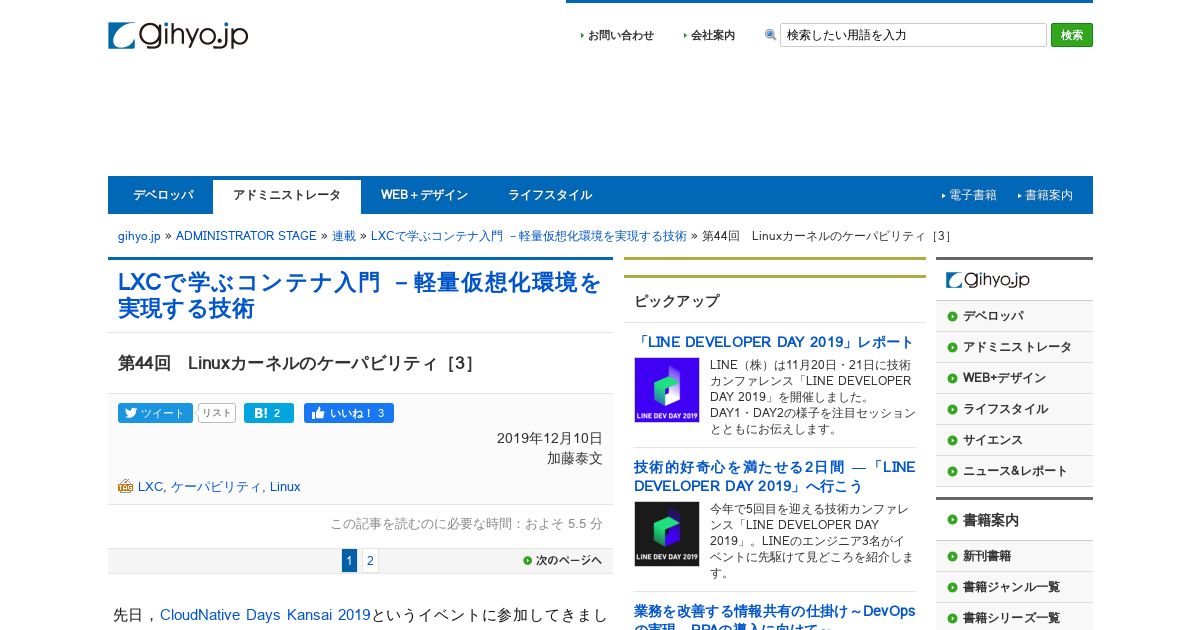1200x630 pixels.
Task: Open CloudNative Days Kansai 2019 link
Action: pyautogui.click(x=265, y=615)
